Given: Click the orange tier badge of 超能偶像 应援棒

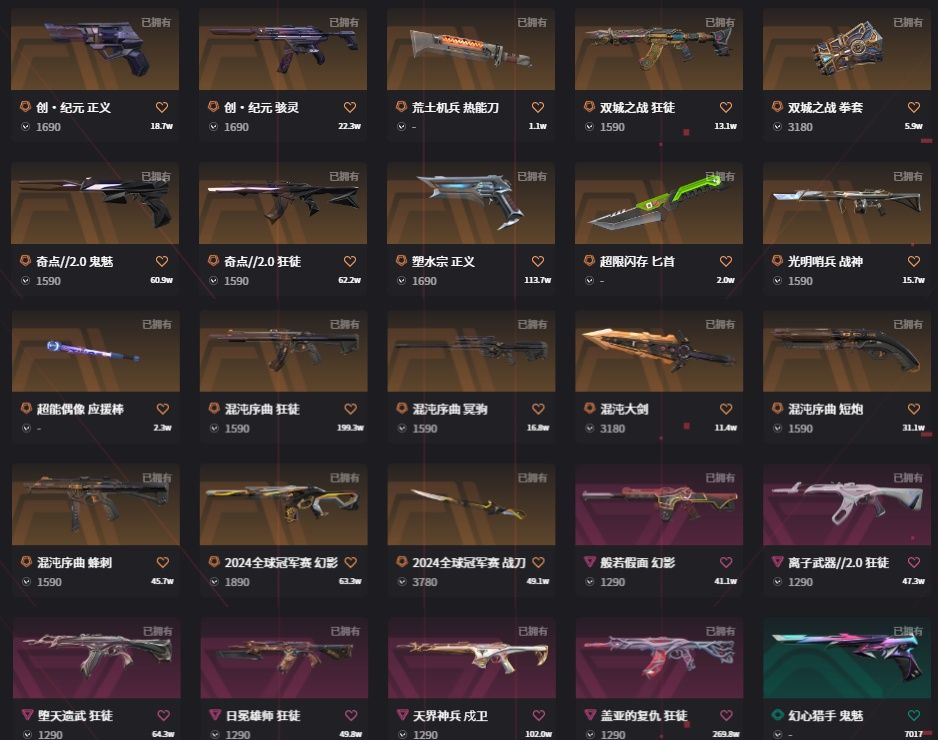Looking at the screenshot, I should coord(26,408).
